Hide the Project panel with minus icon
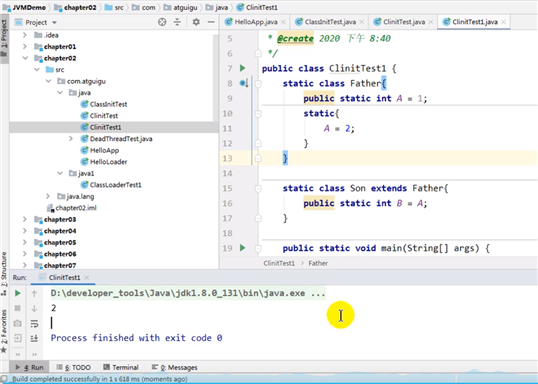Viewport: 538px width, 384px height. [x=211, y=22]
